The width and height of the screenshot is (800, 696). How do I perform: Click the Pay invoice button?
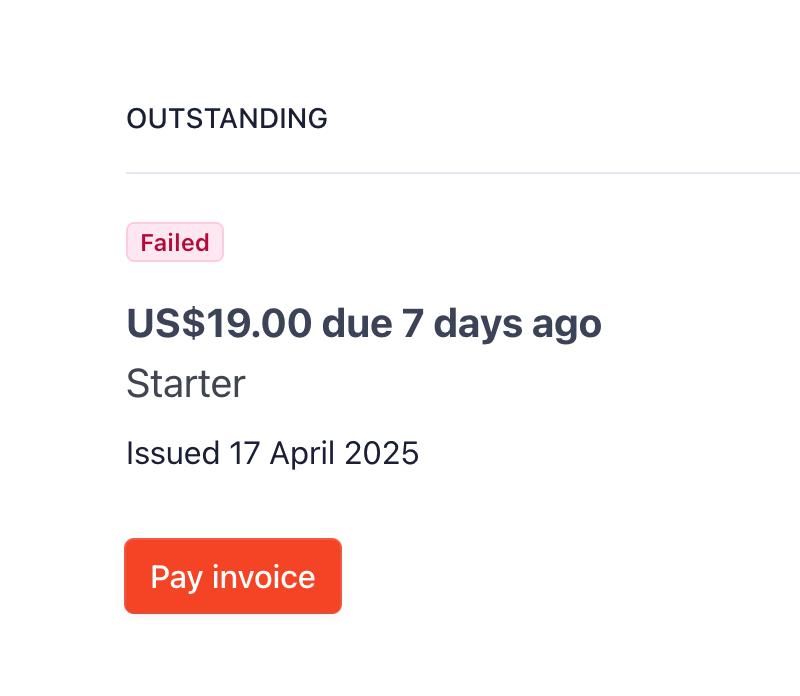pyautogui.click(x=233, y=576)
